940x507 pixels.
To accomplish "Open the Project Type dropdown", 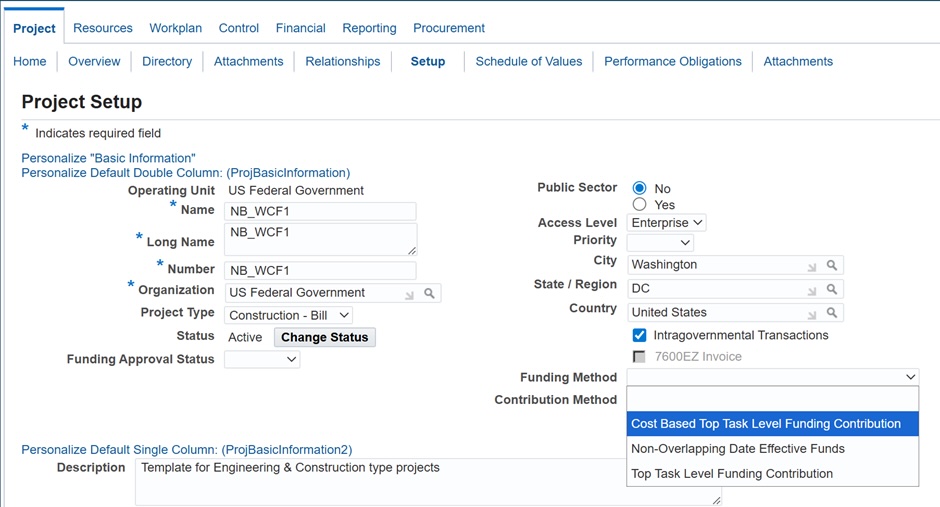I will (x=289, y=315).
